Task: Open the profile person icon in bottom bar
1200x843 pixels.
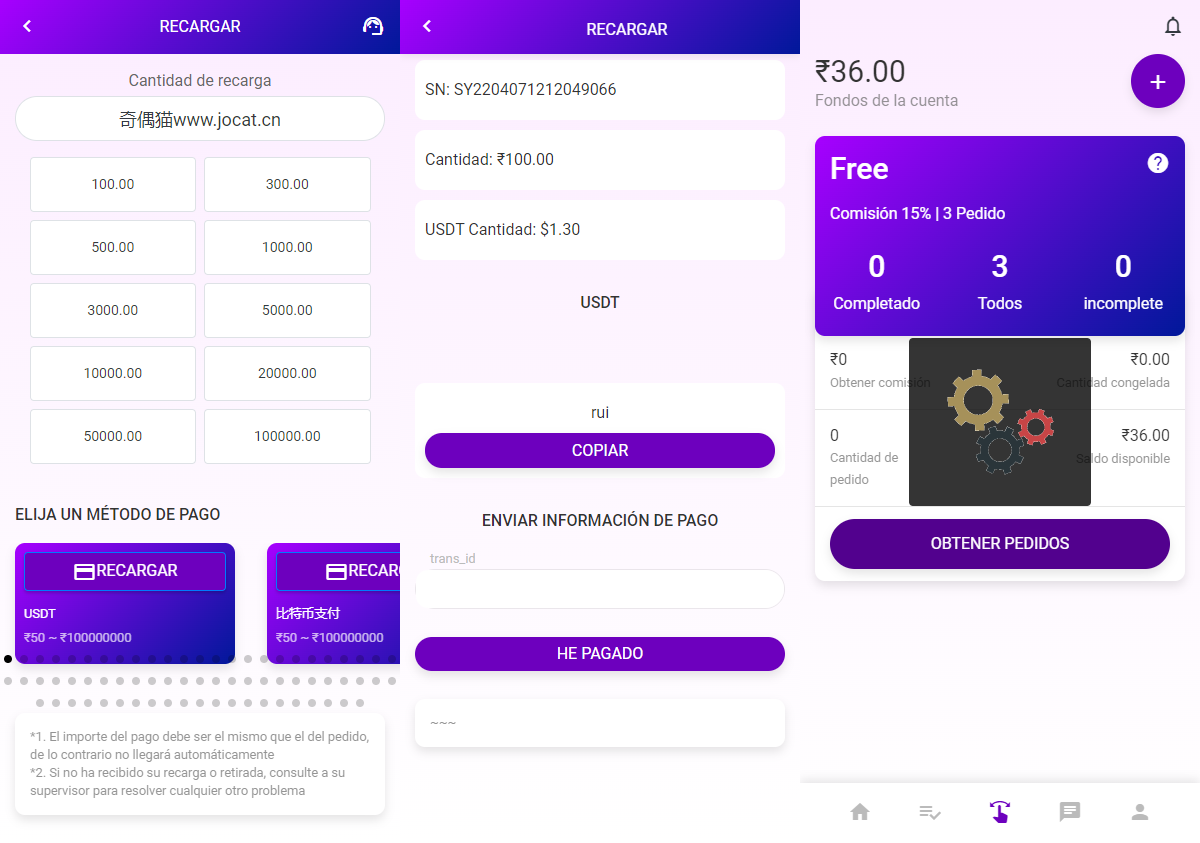Action: point(1140,812)
